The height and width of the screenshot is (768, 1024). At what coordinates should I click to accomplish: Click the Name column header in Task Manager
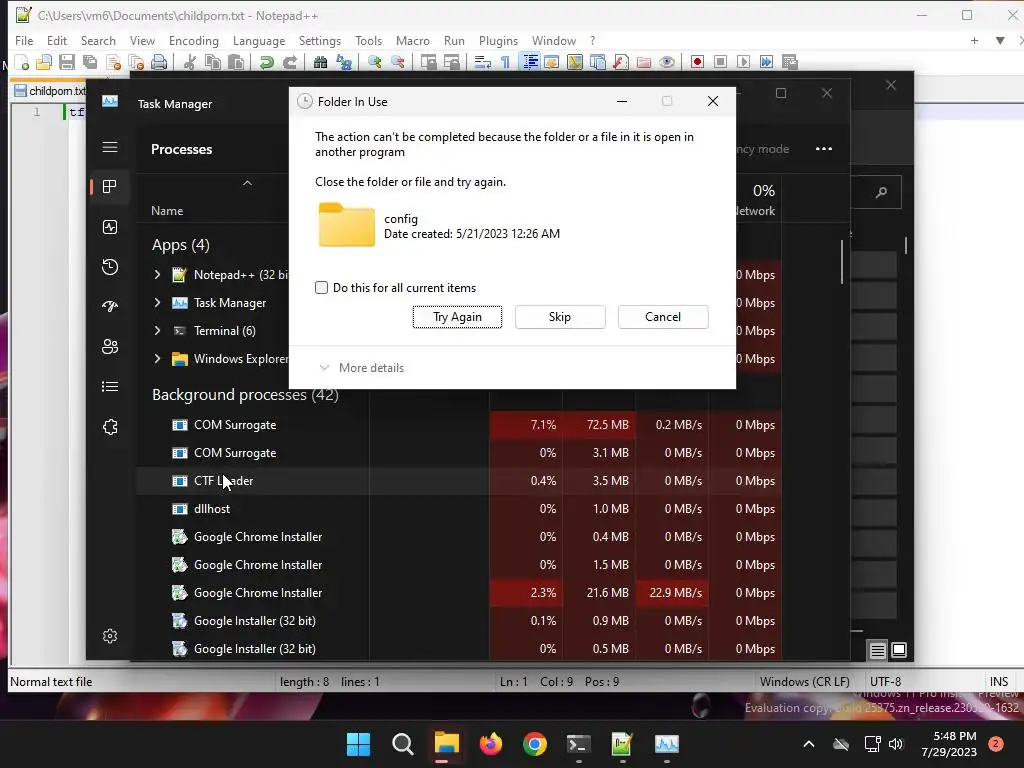(x=167, y=211)
